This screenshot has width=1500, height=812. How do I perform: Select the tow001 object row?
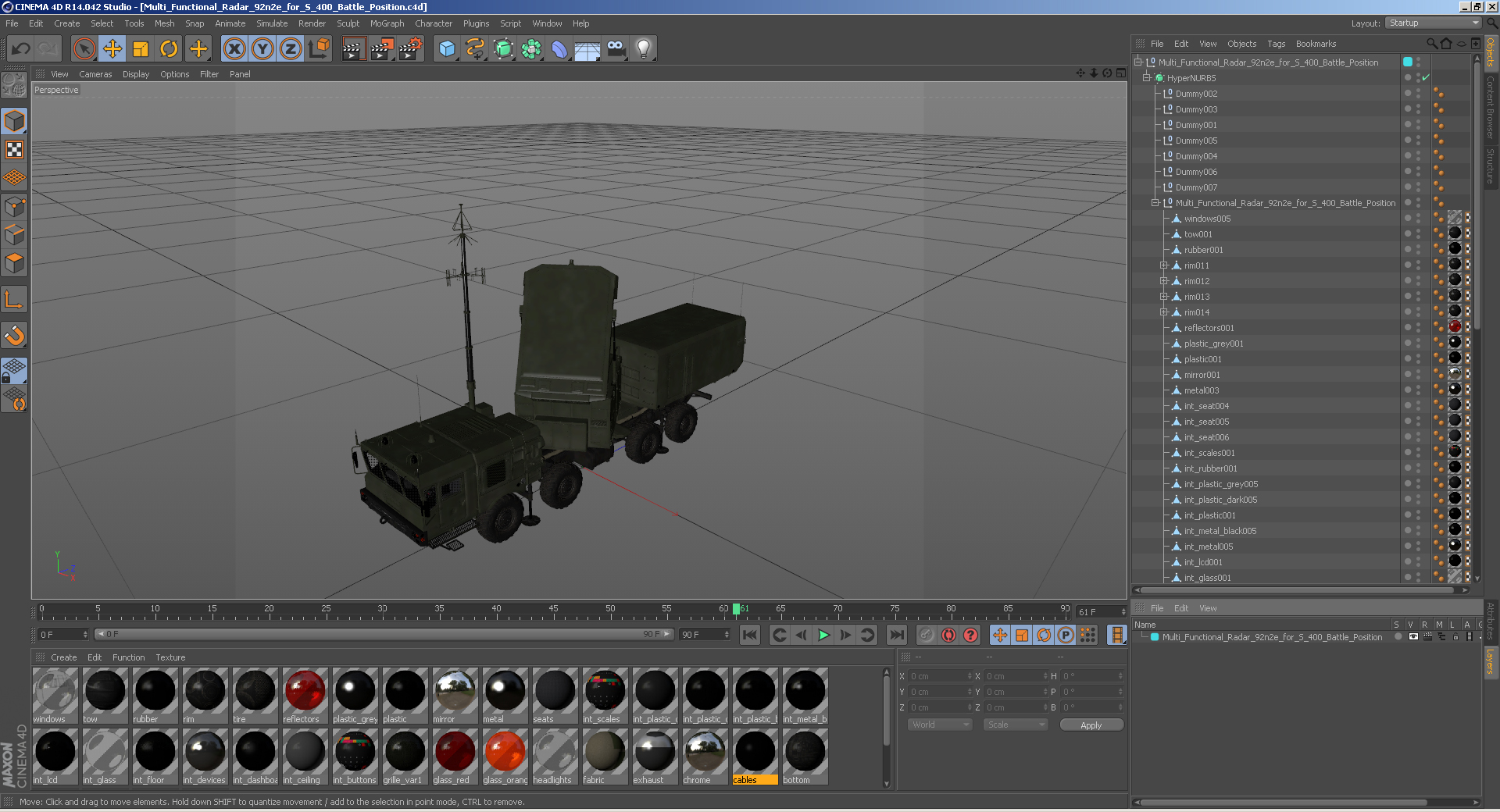tap(1198, 234)
